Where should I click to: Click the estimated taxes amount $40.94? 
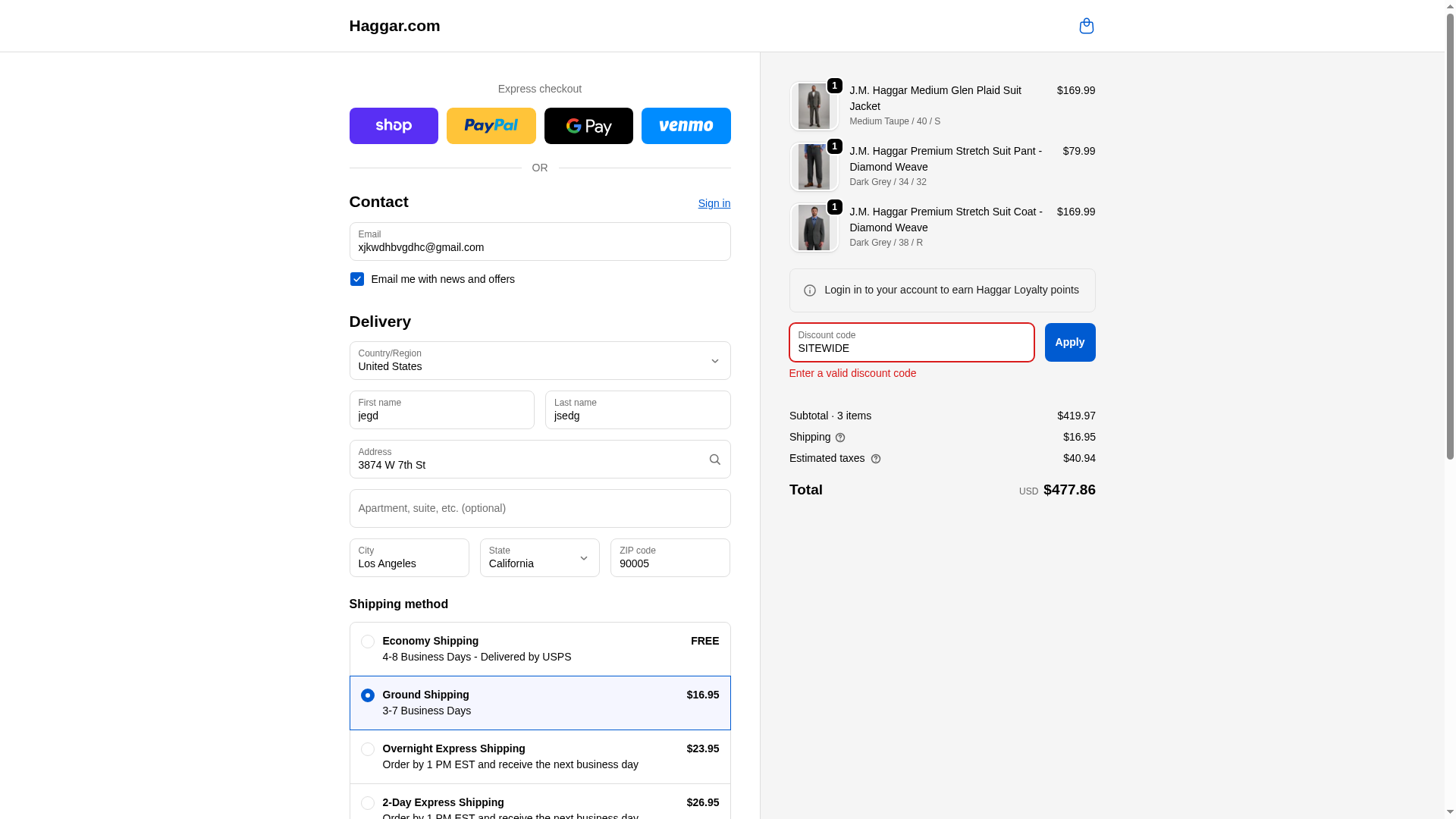tap(1079, 458)
